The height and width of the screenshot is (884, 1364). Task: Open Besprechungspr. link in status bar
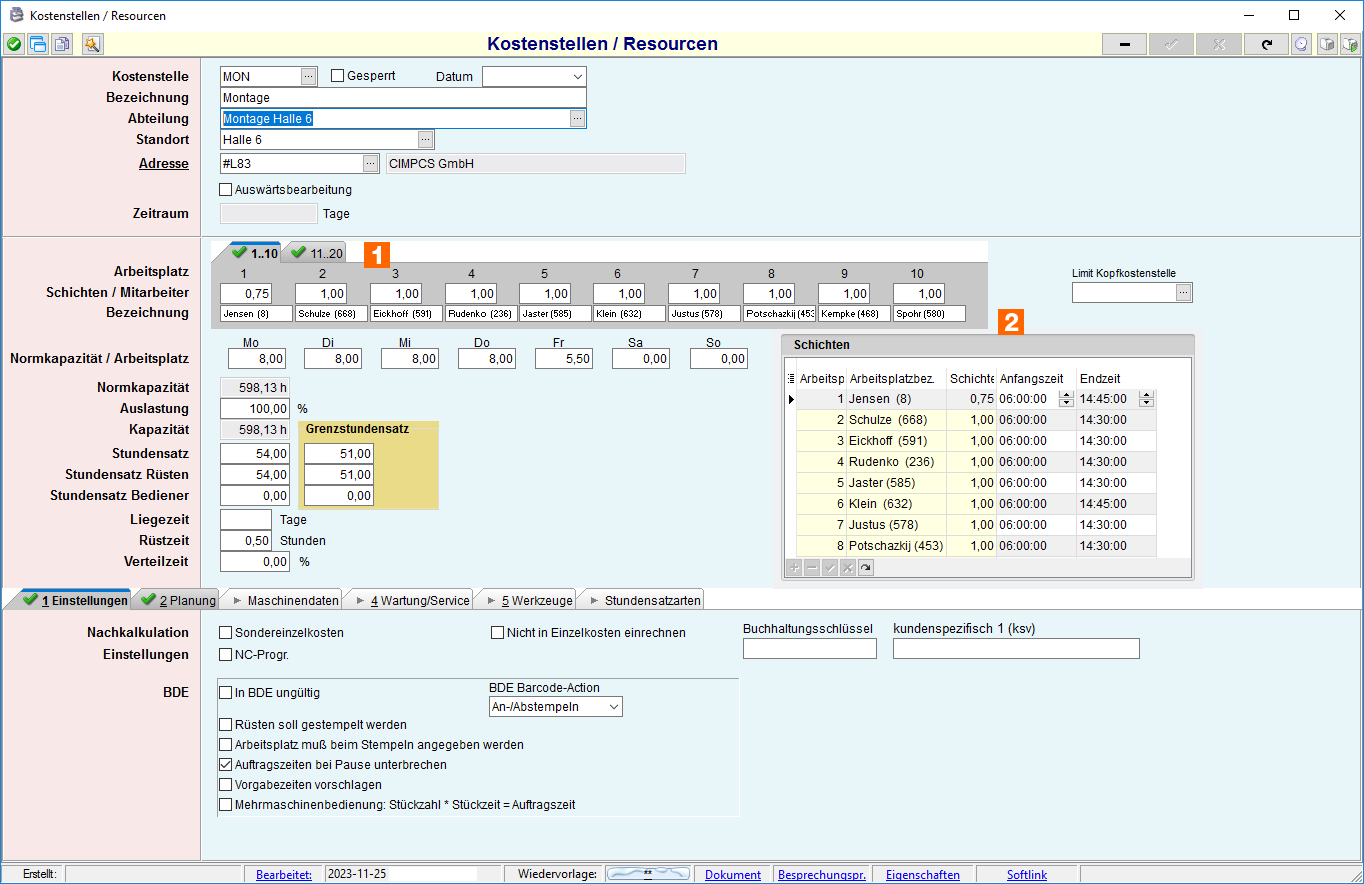pyautogui.click(x=822, y=874)
